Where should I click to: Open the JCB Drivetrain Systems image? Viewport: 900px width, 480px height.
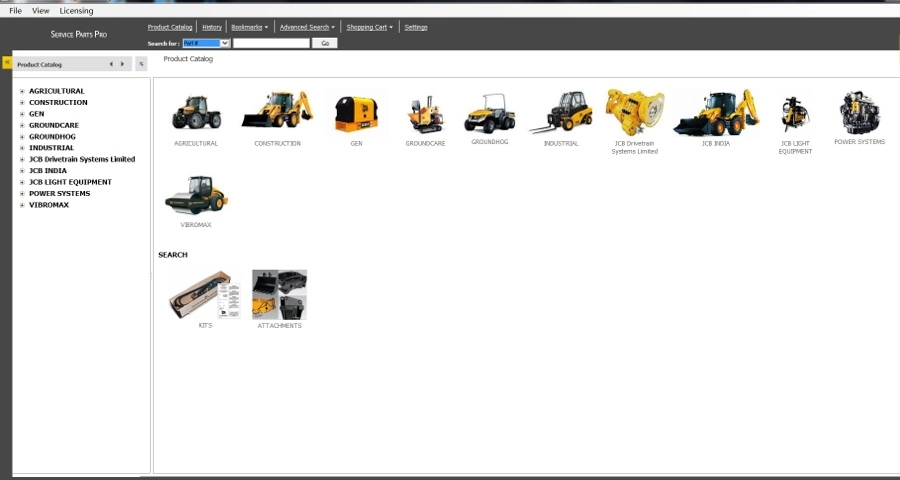(x=635, y=112)
